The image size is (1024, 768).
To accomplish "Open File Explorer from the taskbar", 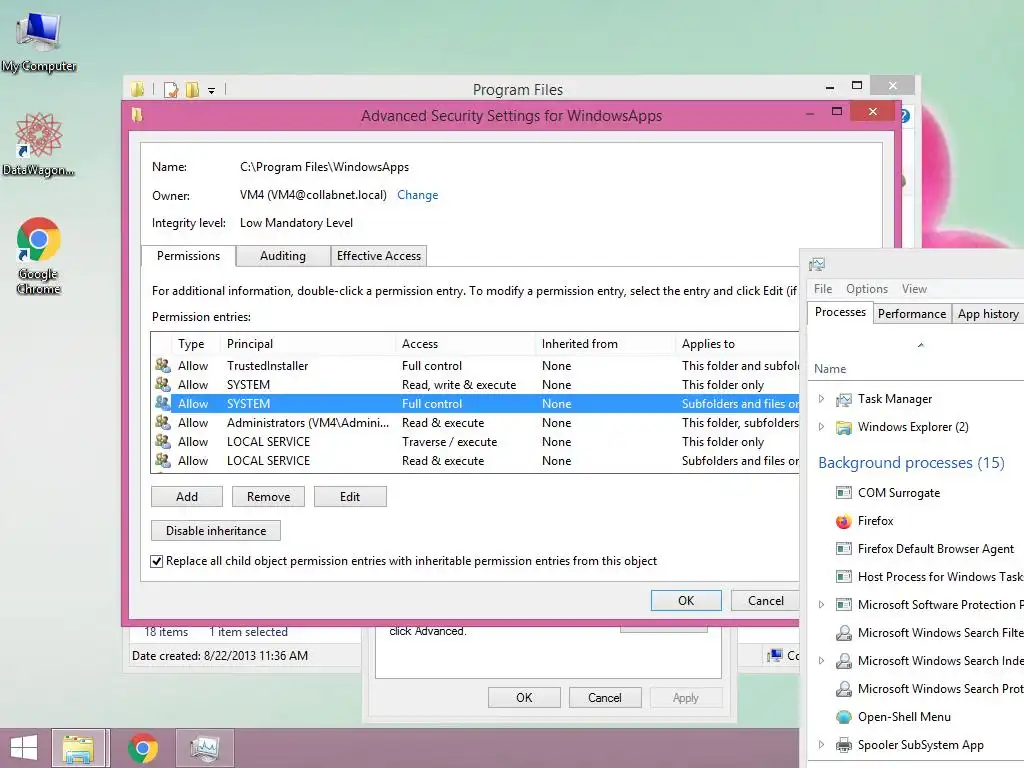I will (78, 748).
